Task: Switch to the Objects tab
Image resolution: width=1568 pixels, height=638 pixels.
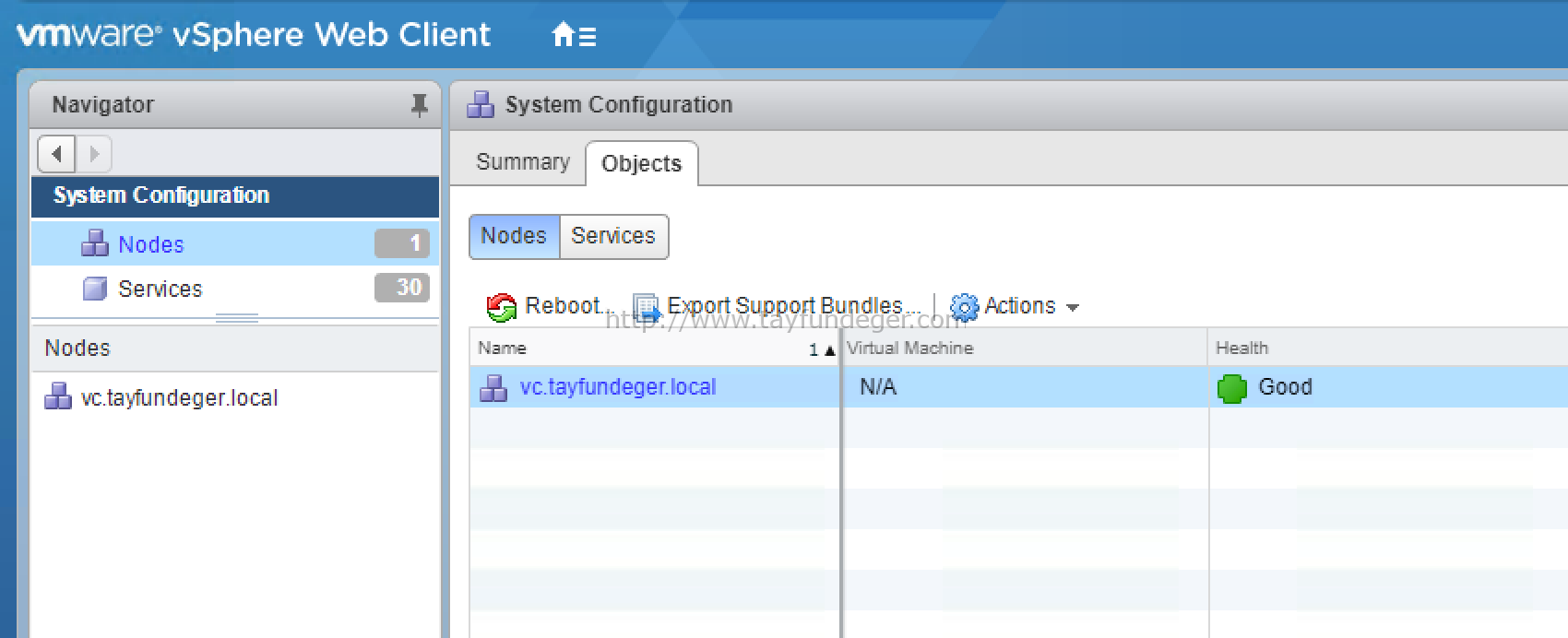Action: 641,163
